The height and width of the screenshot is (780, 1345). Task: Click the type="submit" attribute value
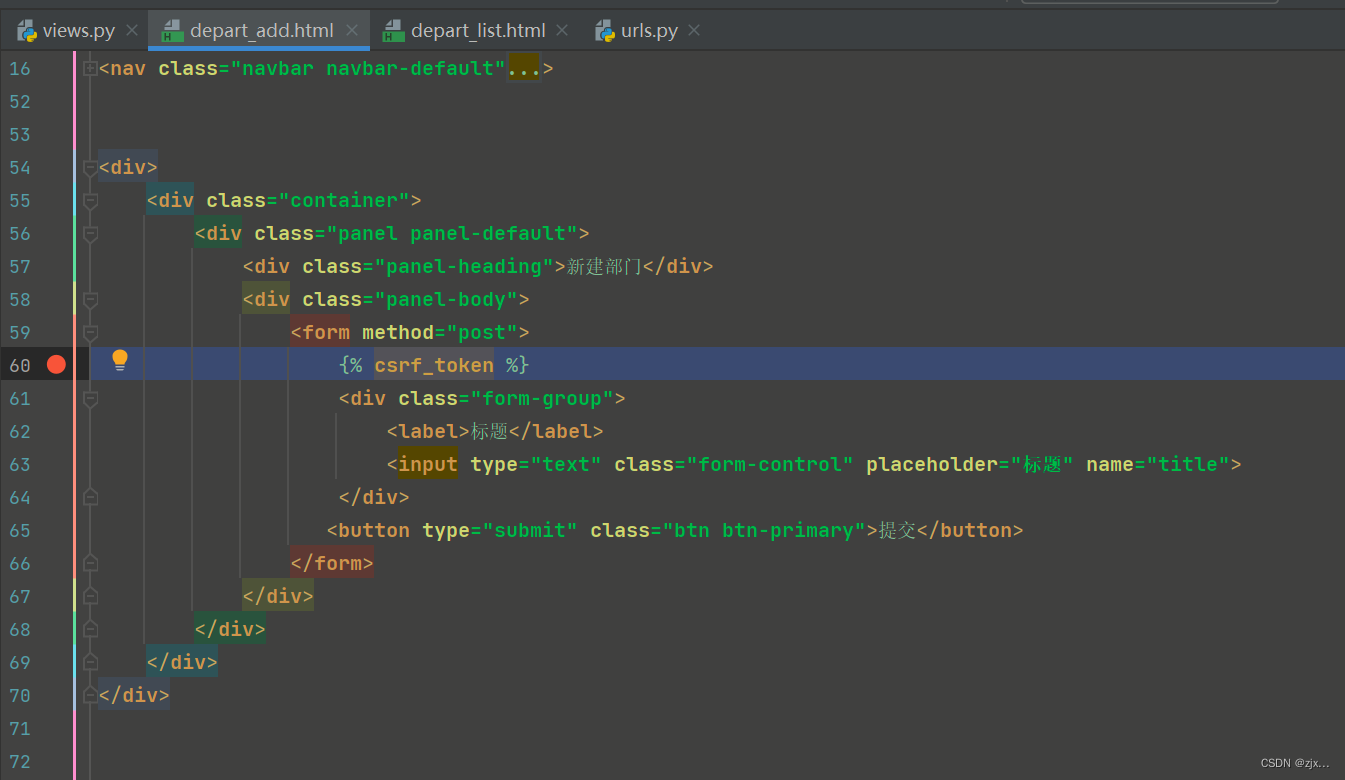point(530,530)
